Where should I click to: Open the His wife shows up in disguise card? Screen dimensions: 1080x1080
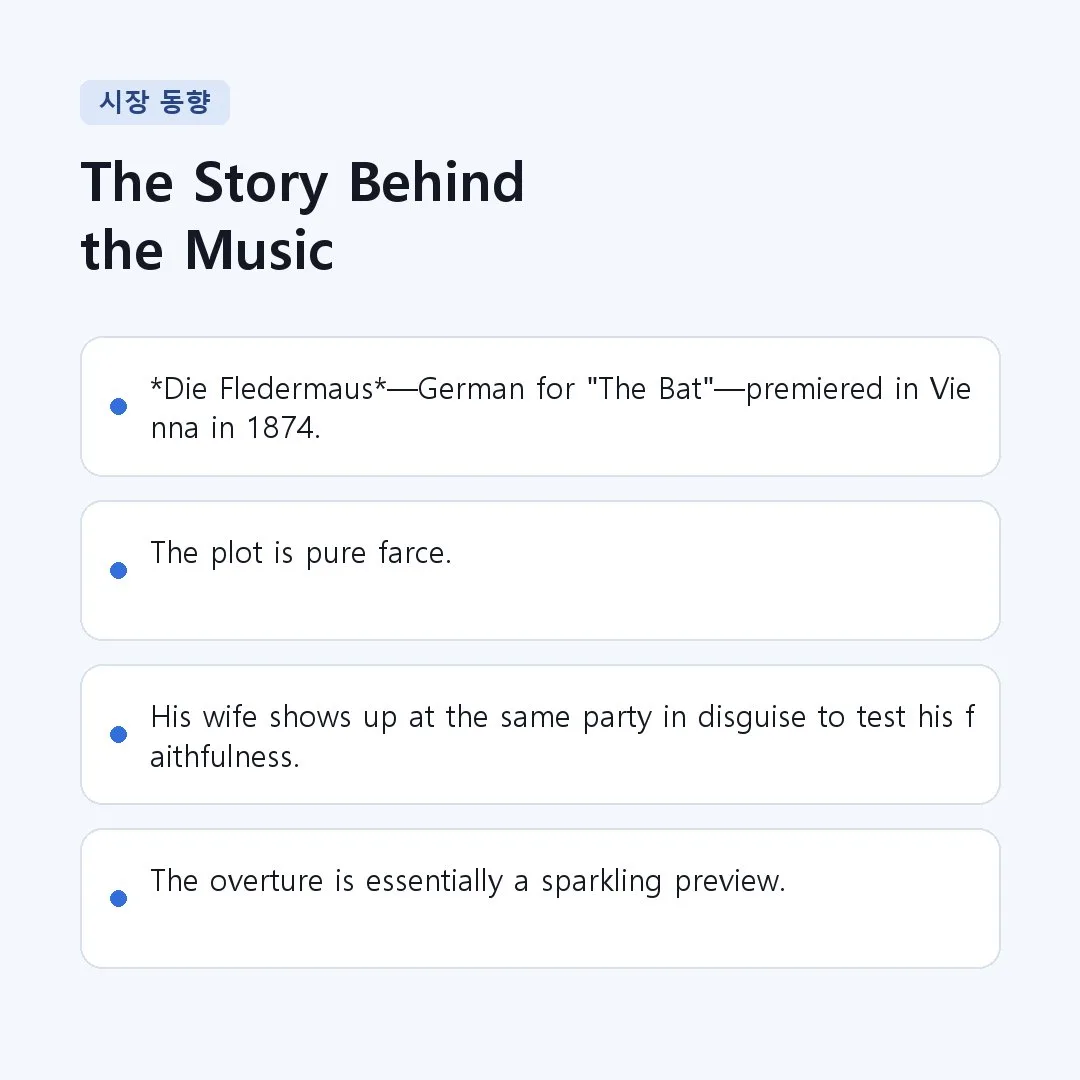tap(540, 734)
